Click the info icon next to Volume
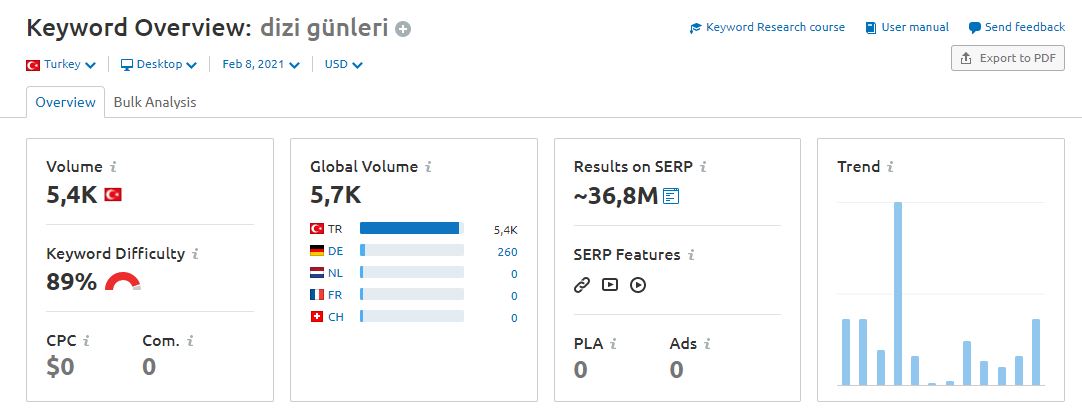Image resolution: width=1082 pixels, height=412 pixels. point(113,166)
